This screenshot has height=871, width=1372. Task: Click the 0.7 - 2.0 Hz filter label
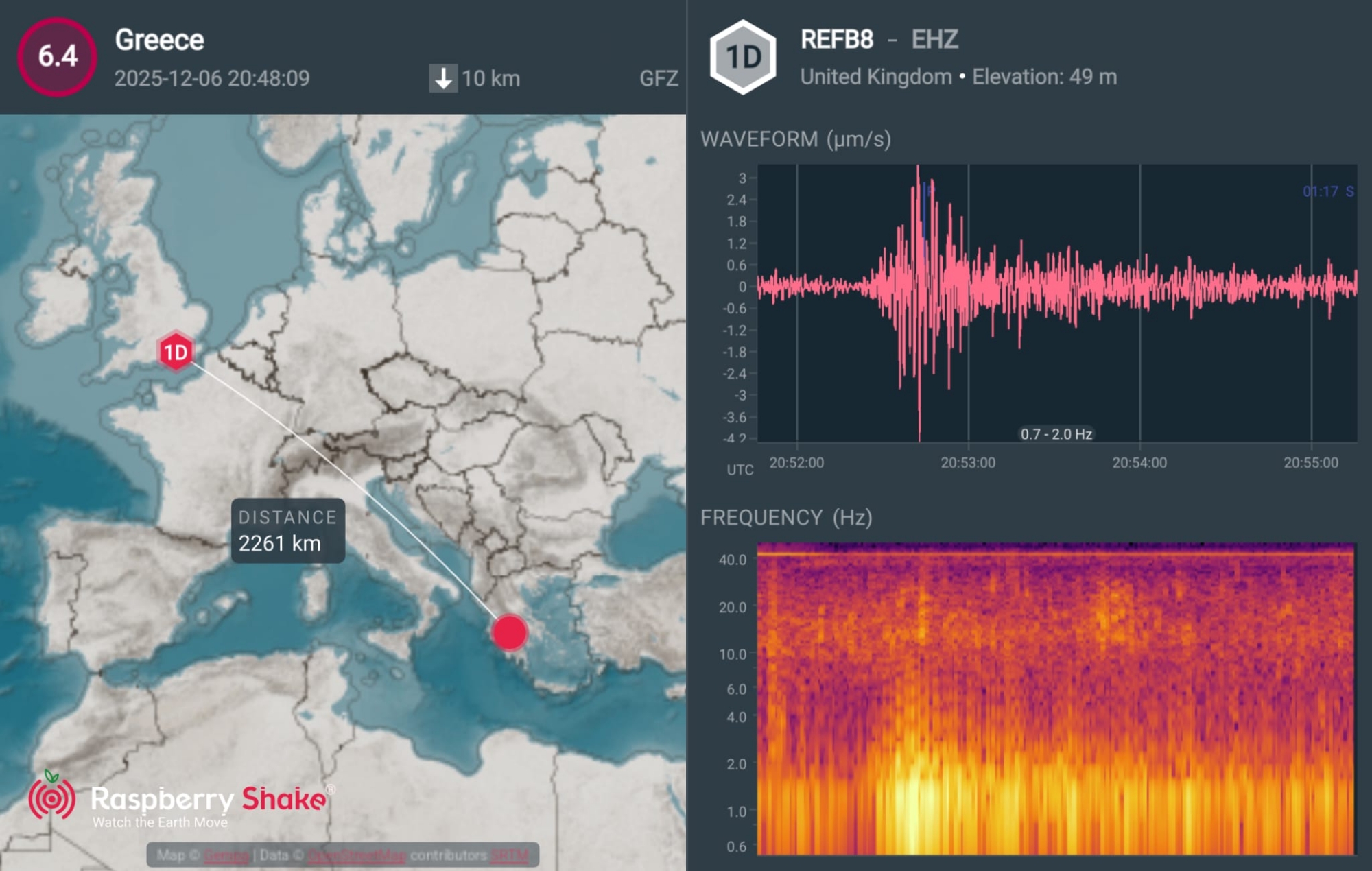coord(1056,433)
